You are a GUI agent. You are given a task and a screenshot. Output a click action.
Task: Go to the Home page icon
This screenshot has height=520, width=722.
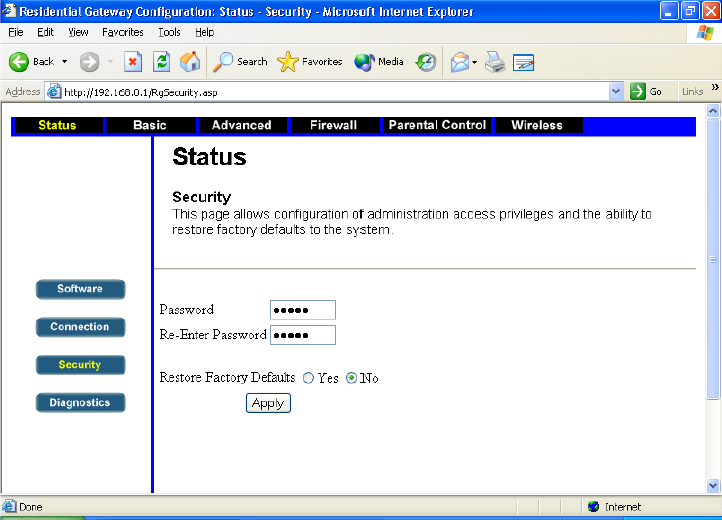190,62
